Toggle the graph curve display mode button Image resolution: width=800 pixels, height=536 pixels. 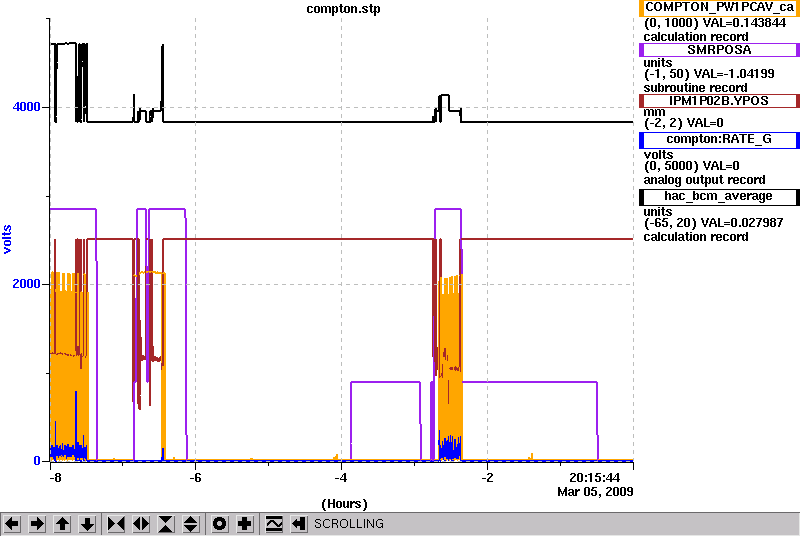274,524
